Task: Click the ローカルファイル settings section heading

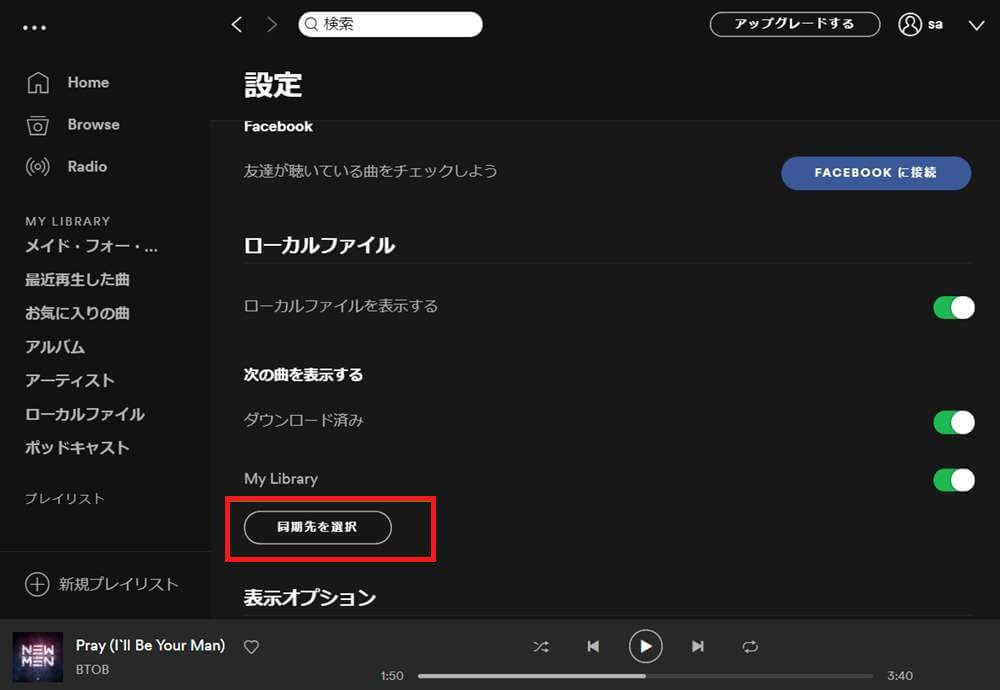Action: click(320, 246)
